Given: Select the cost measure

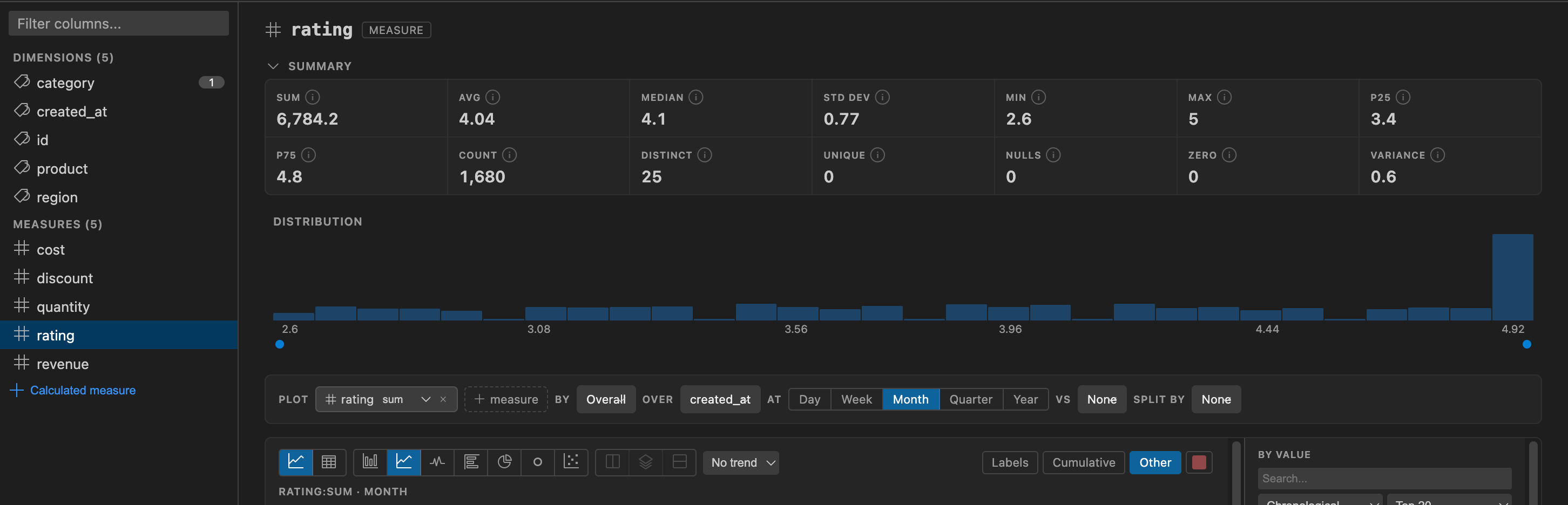Looking at the screenshot, I should point(119,249).
